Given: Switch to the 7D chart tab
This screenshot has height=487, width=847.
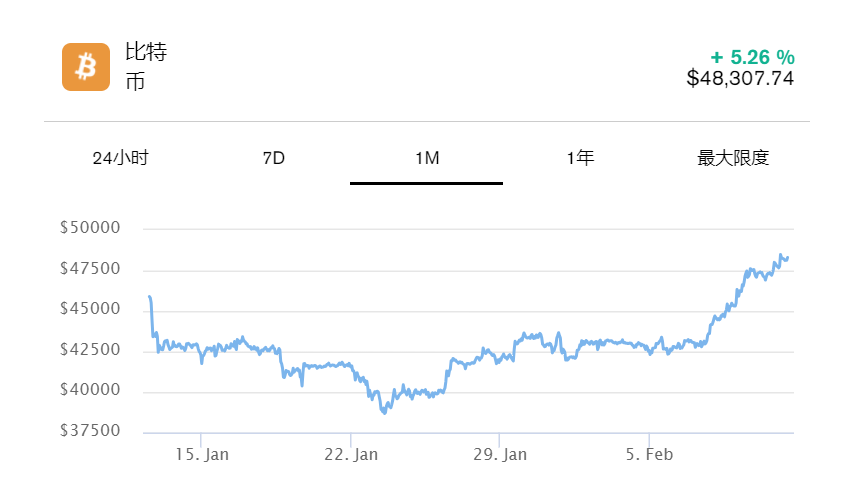Looking at the screenshot, I should [274, 158].
